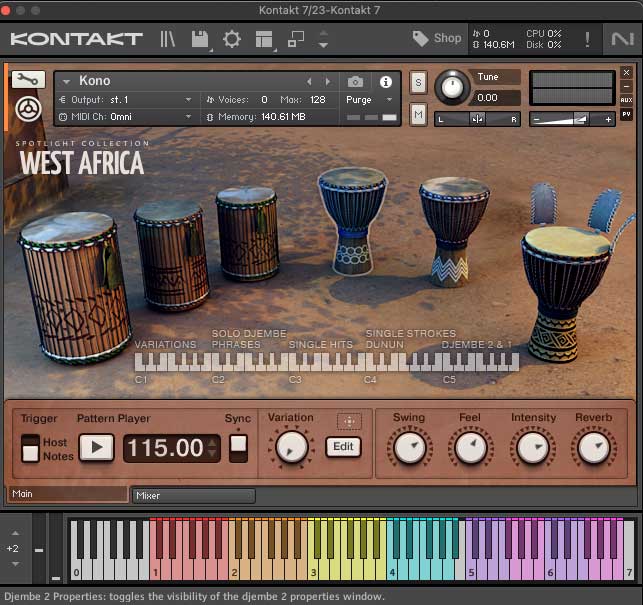Open the Kontakt library browser icon
Screen dimensions: 643x605
[167, 39]
